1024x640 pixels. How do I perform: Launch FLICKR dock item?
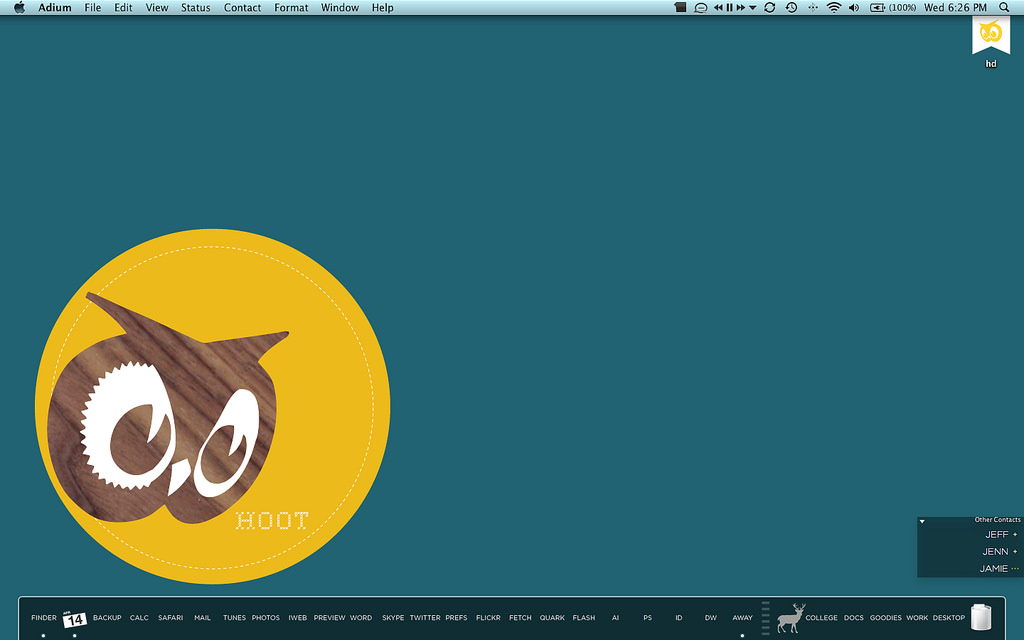488,618
